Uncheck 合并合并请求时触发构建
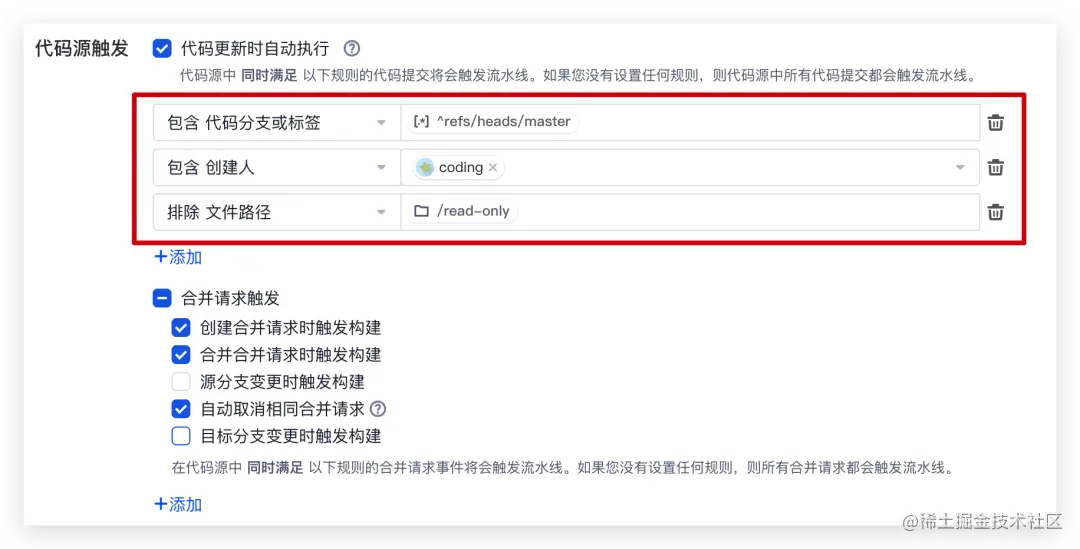The width and height of the screenshot is (1080, 549). click(x=180, y=355)
